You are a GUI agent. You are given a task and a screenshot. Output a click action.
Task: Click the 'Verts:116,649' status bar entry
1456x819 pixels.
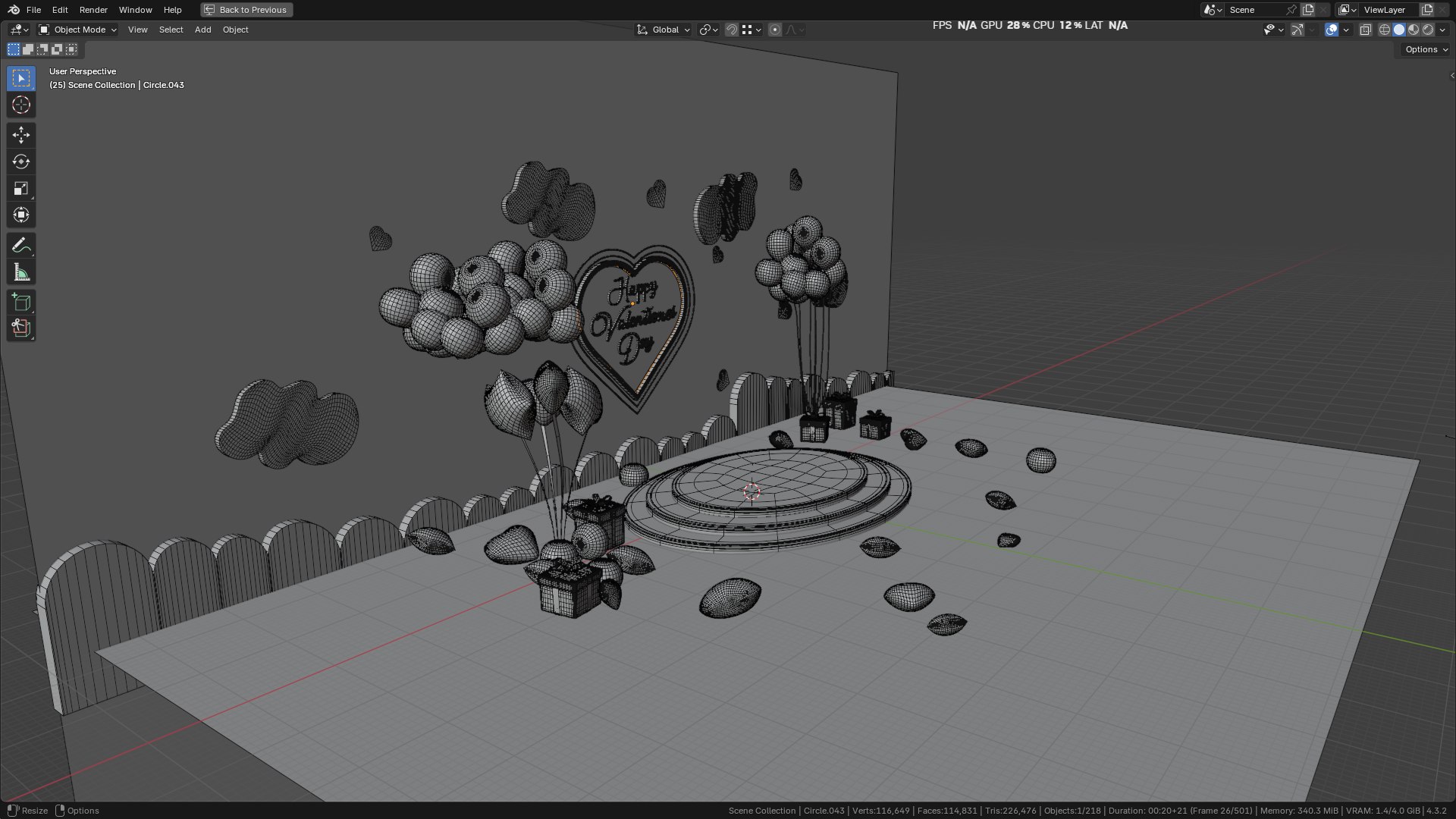[x=880, y=811]
